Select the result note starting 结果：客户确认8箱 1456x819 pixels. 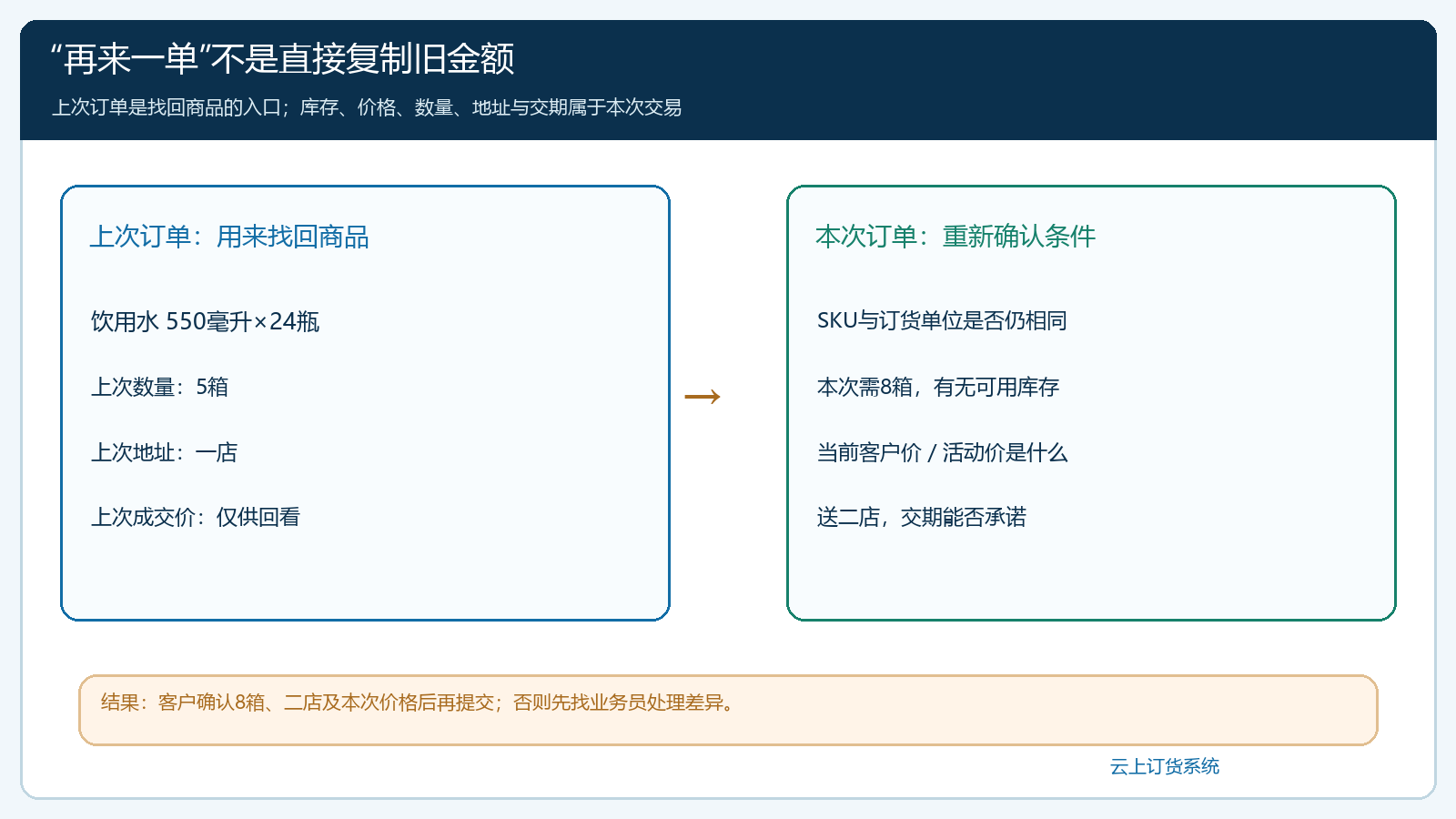click(418, 703)
